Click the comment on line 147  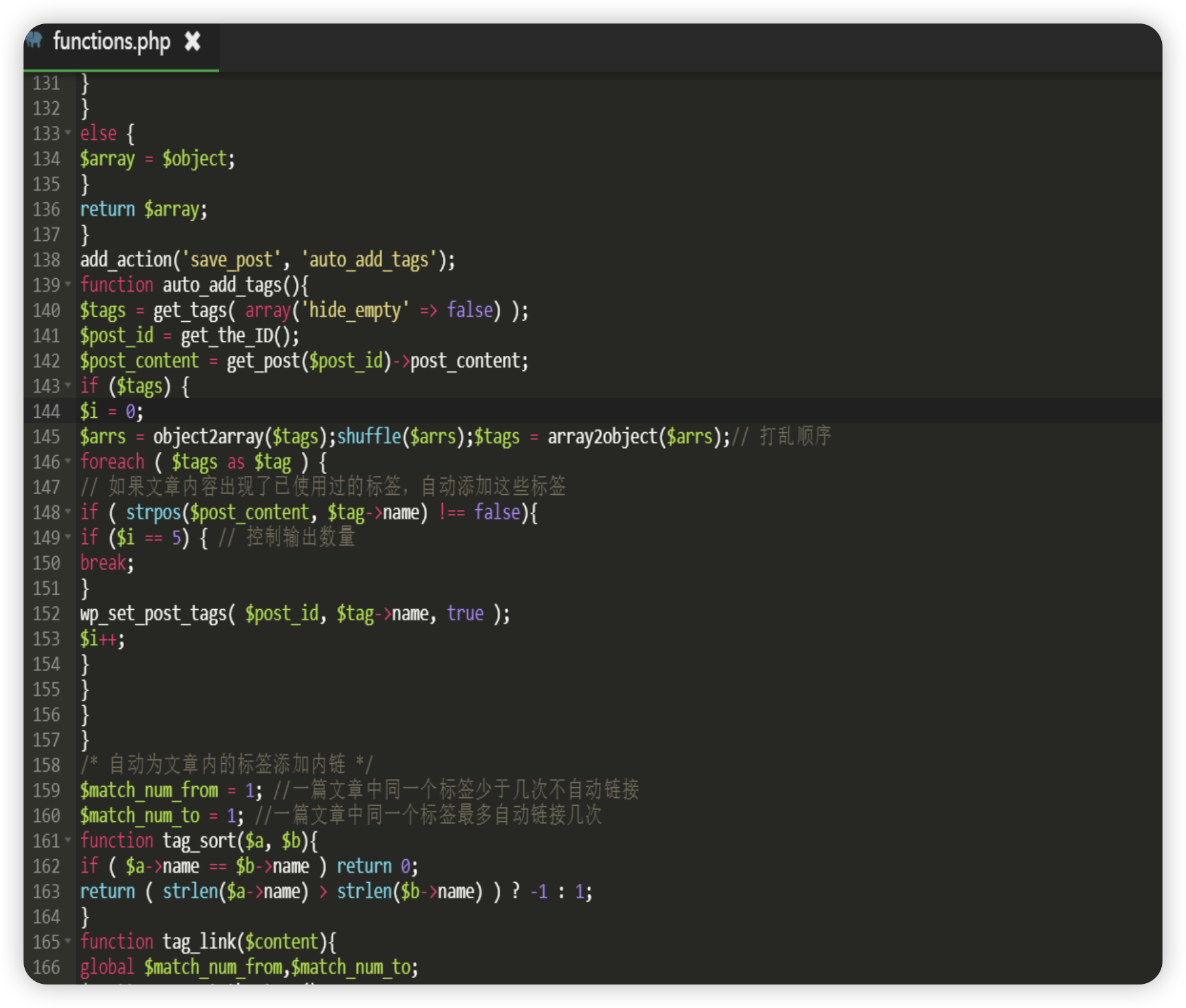point(323,486)
